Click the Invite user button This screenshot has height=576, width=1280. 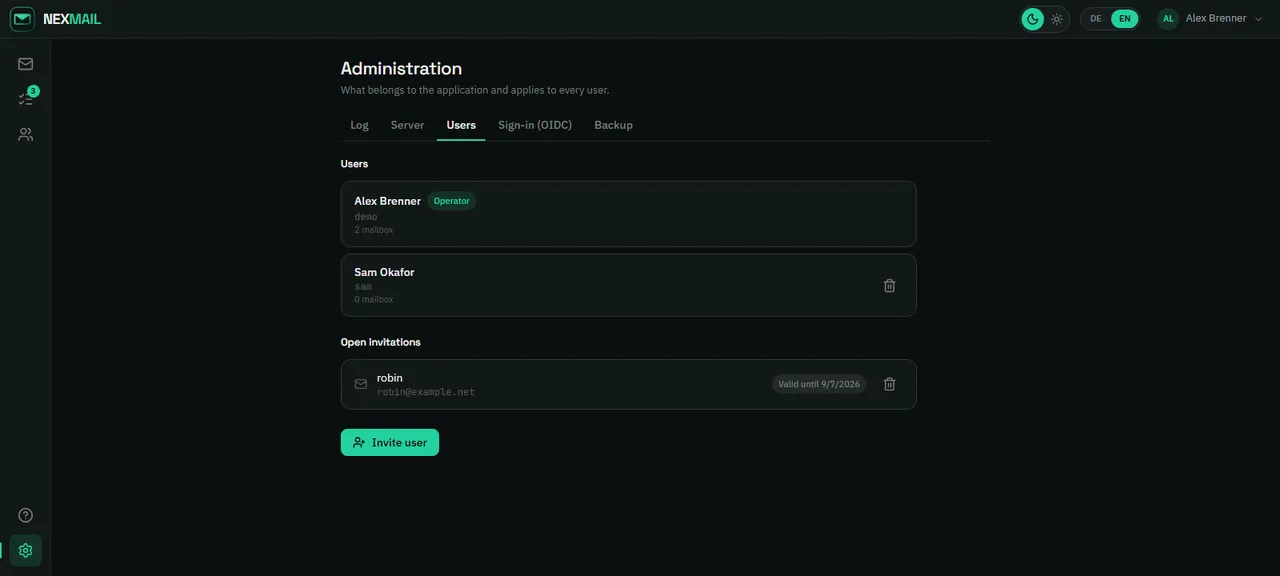coord(390,442)
